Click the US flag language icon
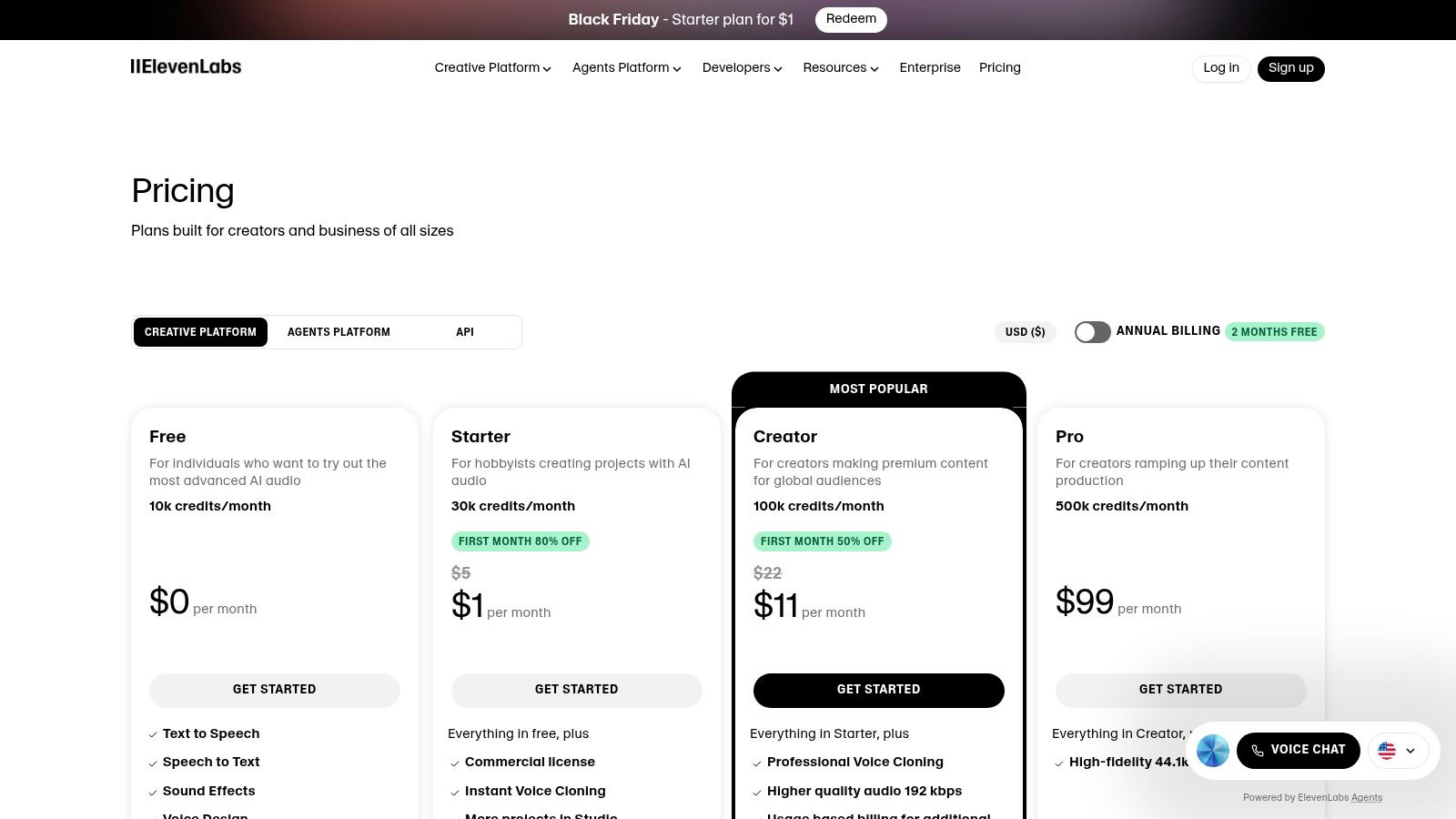 (x=1386, y=751)
